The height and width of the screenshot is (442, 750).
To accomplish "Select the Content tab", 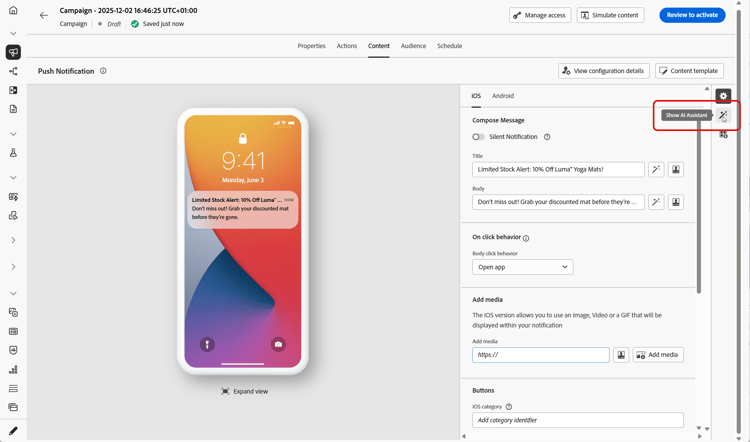I will point(379,46).
